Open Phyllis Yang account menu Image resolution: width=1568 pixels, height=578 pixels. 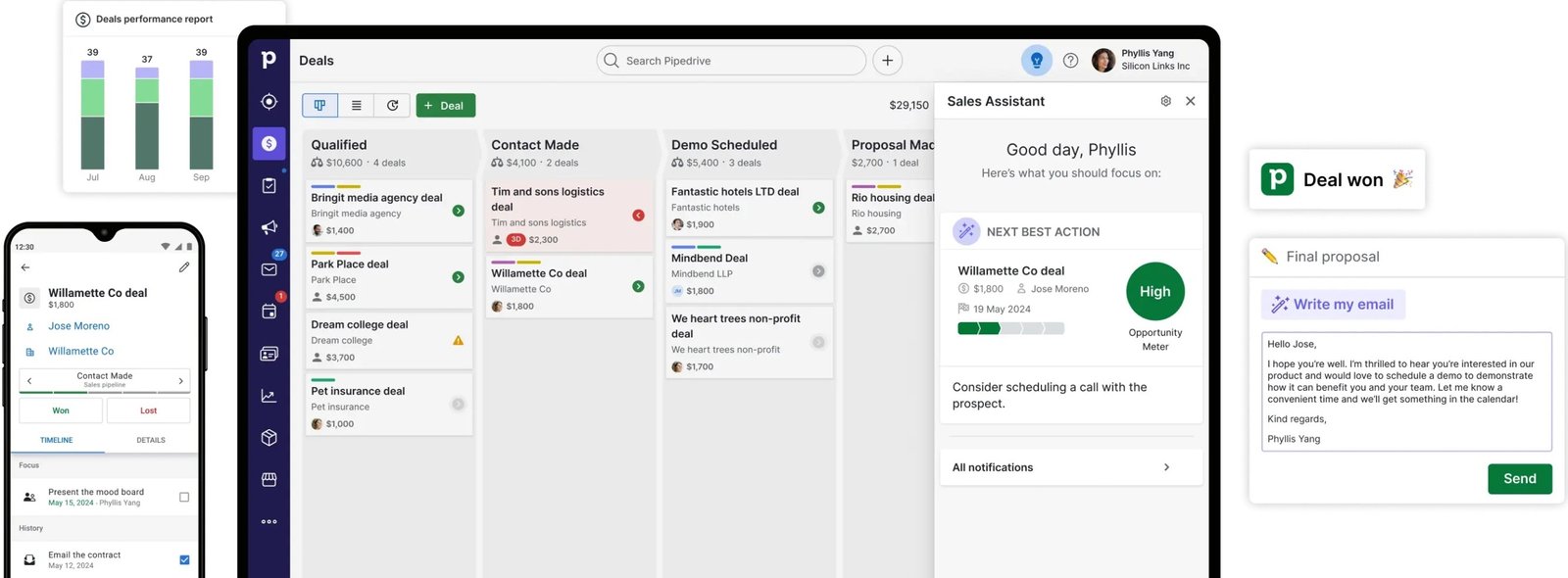[x=1143, y=60]
